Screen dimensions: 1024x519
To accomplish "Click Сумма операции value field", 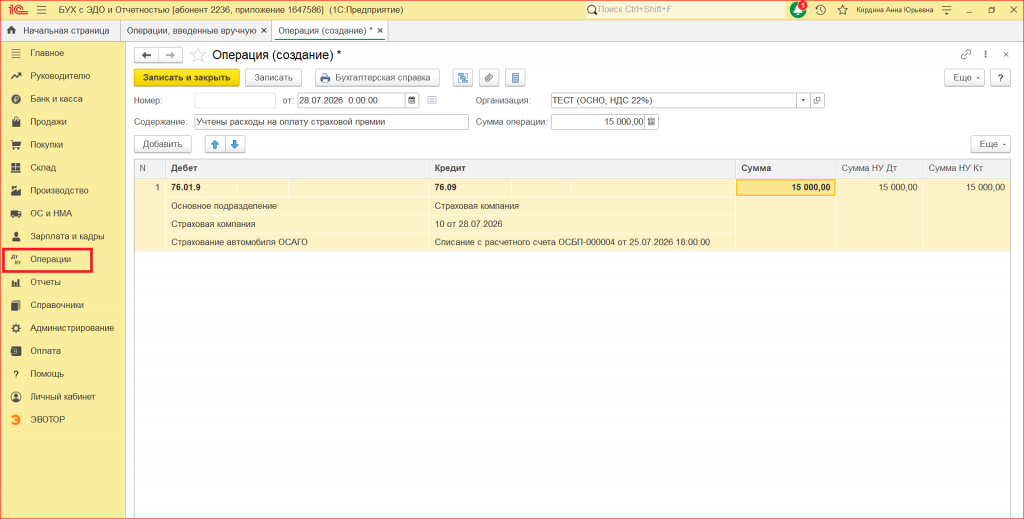I will point(598,121).
